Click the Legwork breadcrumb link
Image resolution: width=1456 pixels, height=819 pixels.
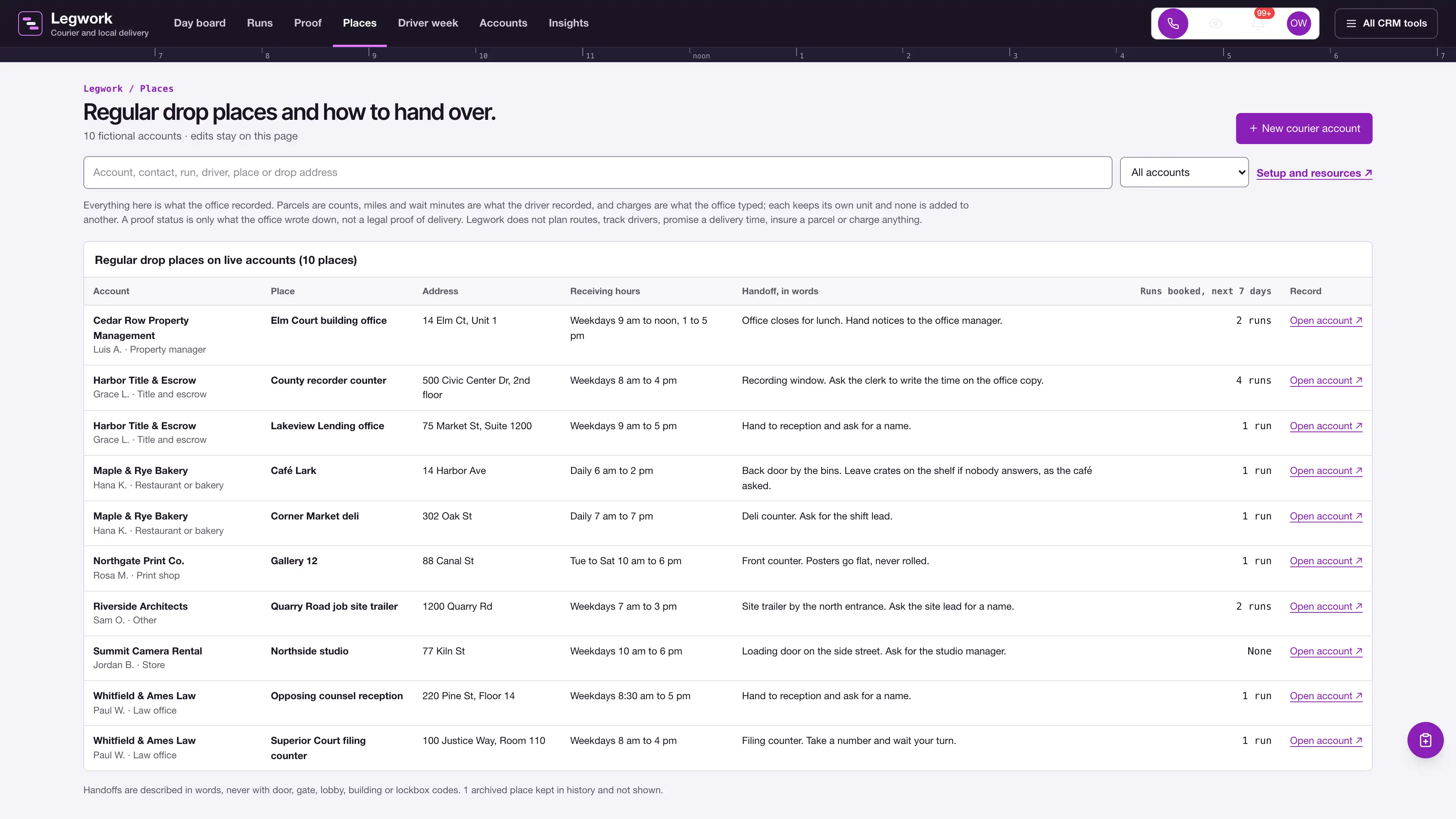coord(103,89)
